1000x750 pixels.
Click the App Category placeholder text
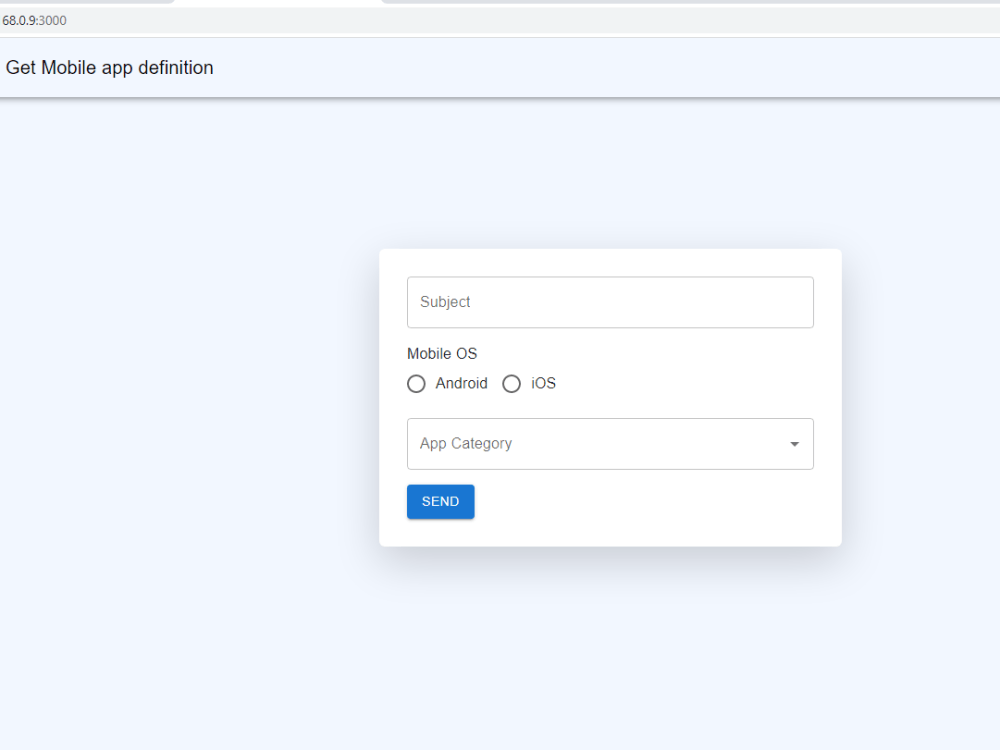point(466,443)
